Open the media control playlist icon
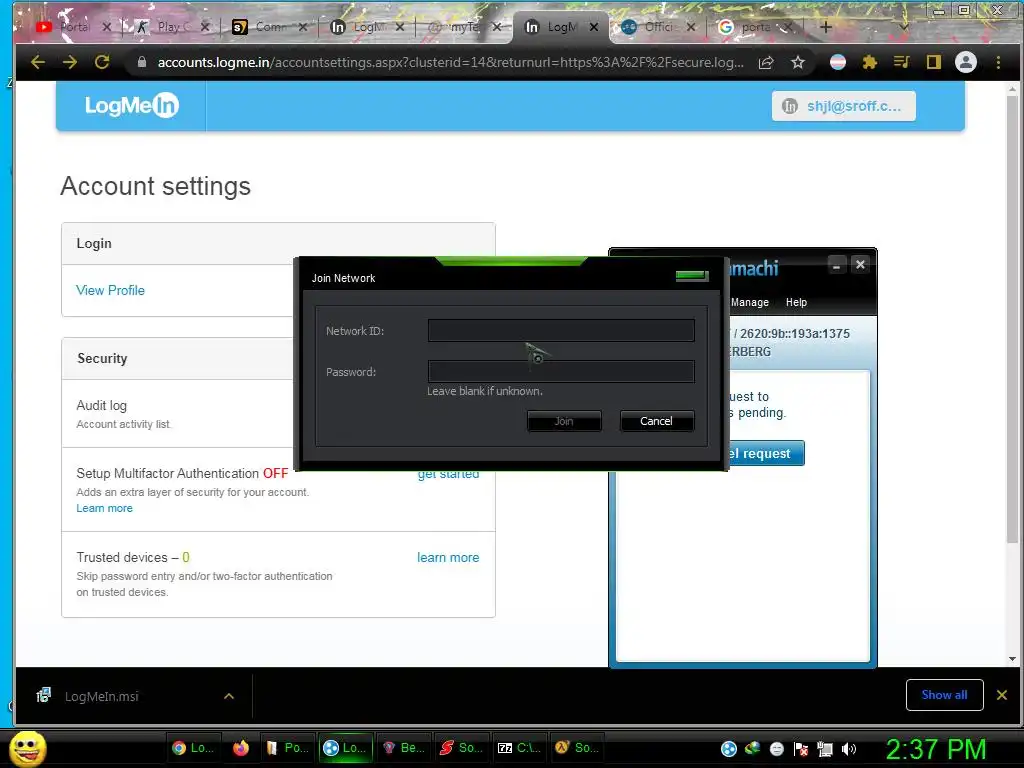The height and width of the screenshot is (768, 1024). click(x=901, y=63)
